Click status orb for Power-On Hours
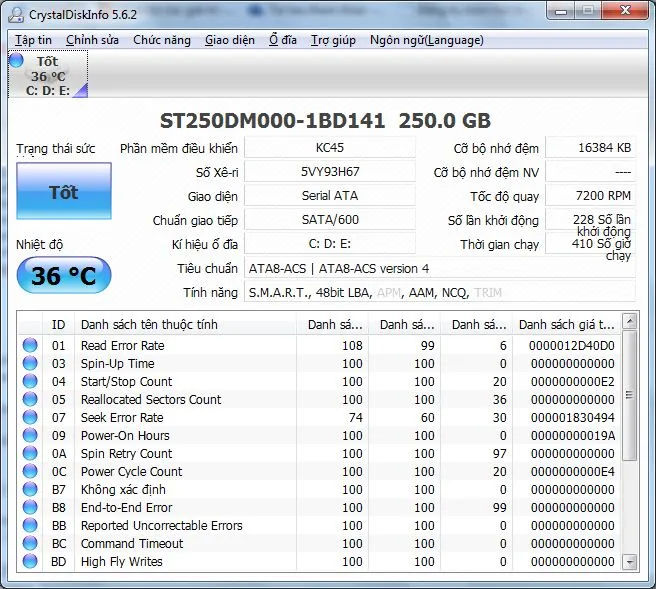 (30, 435)
